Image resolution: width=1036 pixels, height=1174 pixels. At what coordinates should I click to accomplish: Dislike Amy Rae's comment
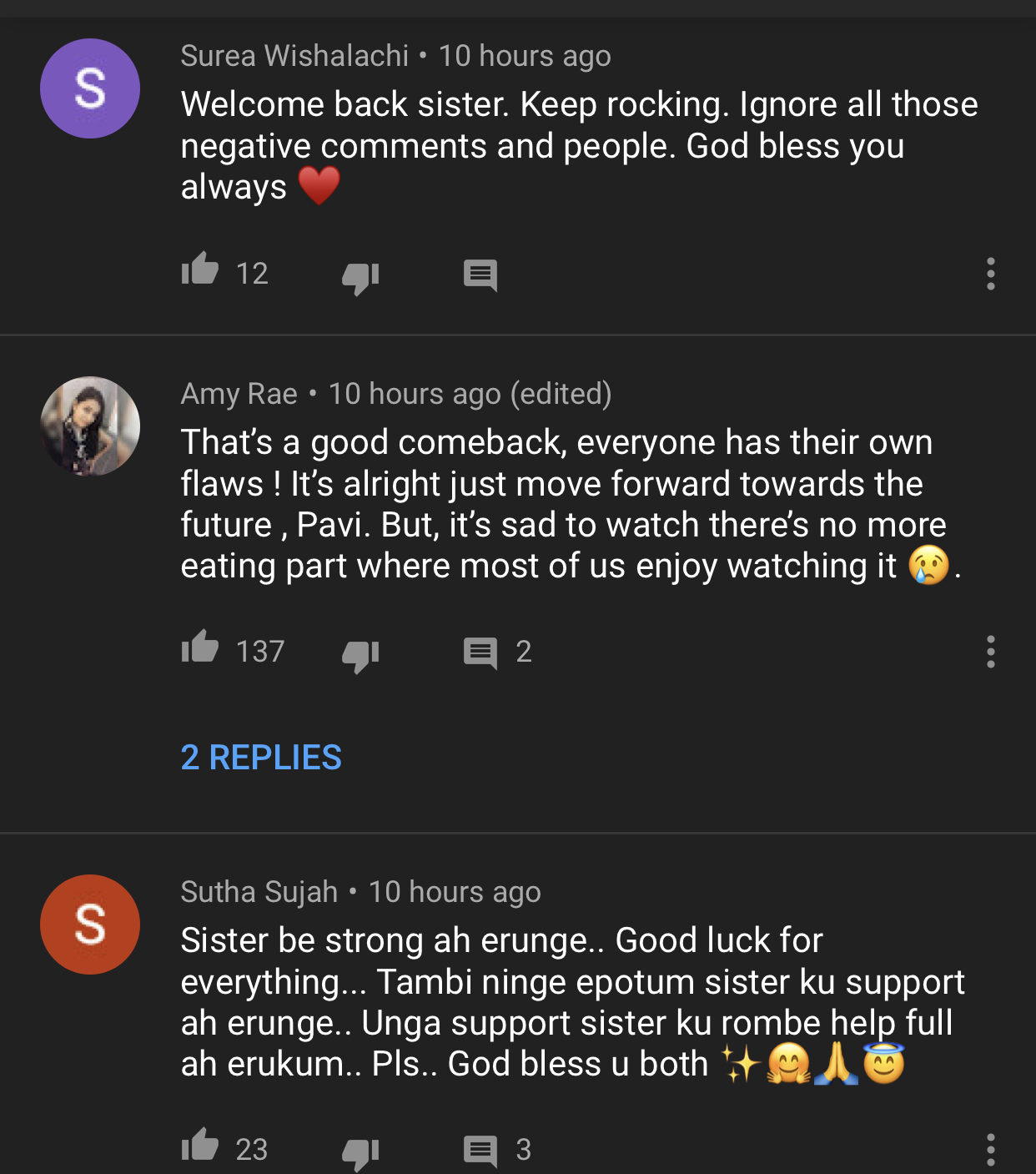(360, 654)
